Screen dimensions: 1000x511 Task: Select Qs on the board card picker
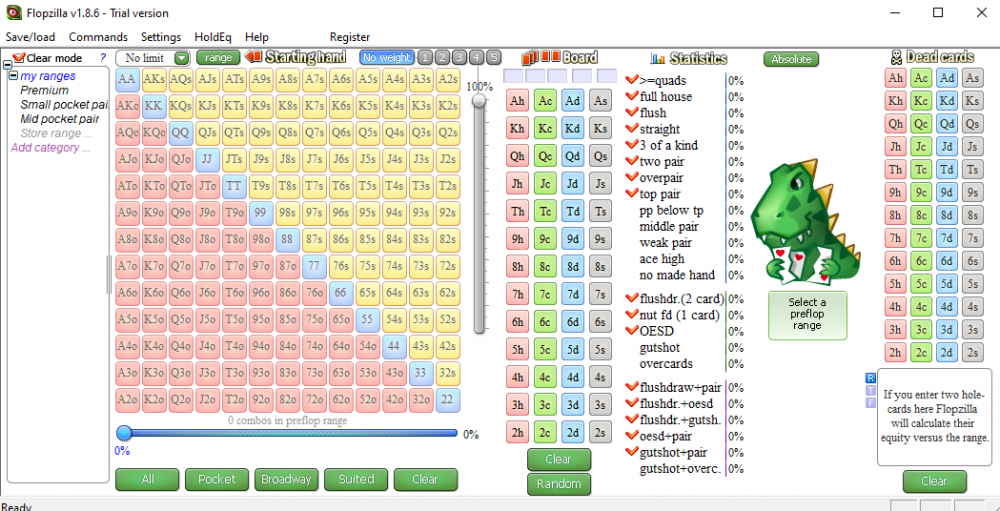tap(599, 156)
